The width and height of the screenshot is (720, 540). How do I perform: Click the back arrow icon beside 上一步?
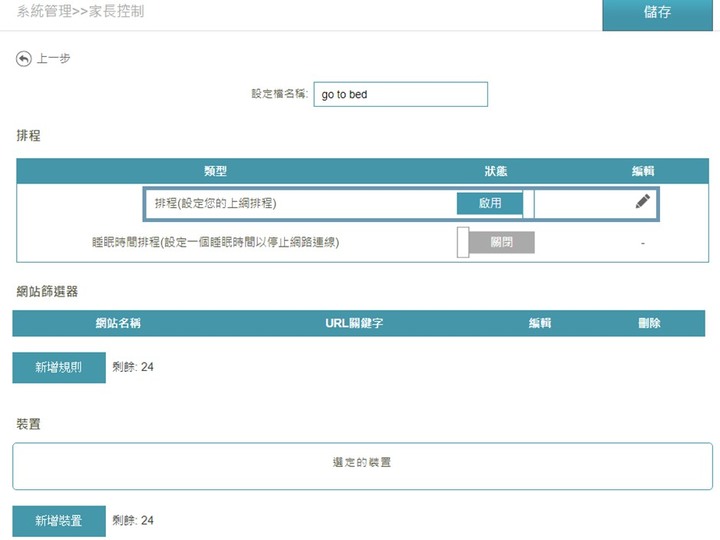[24, 59]
